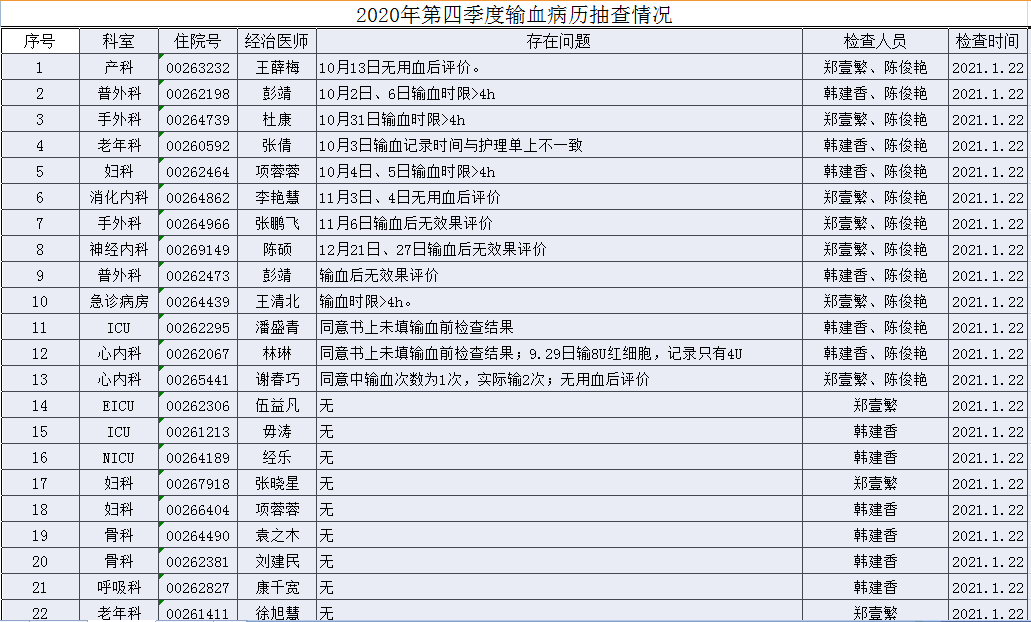The height and width of the screenshot is (622, 1031).
Task: Select the 存在问题 header cell
Action: click(558, 41)
